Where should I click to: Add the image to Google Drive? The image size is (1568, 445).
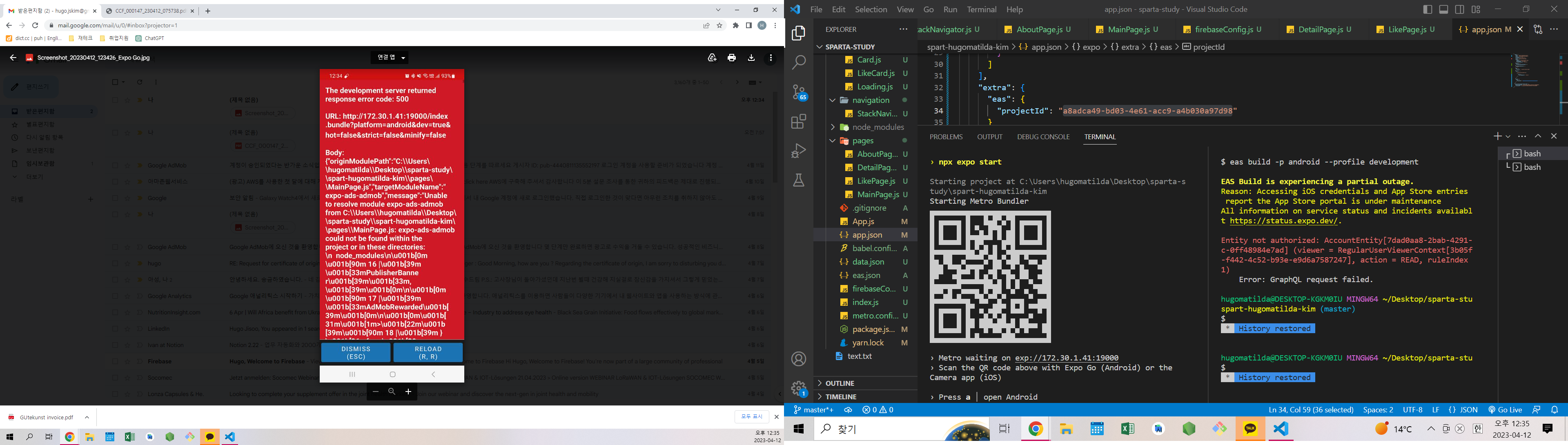click(712, 58)
